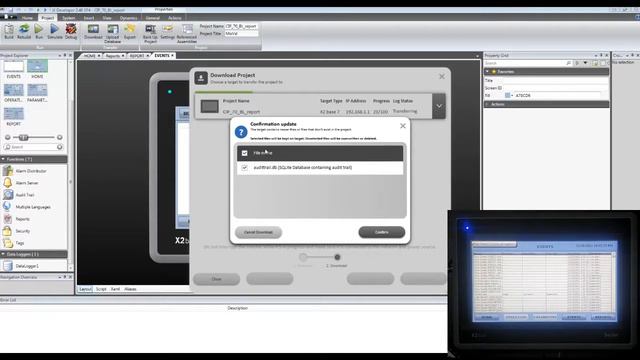Screen dimensions: 640x360
Task: Open DataLogger1 item
Action: [x=21, y=266]
